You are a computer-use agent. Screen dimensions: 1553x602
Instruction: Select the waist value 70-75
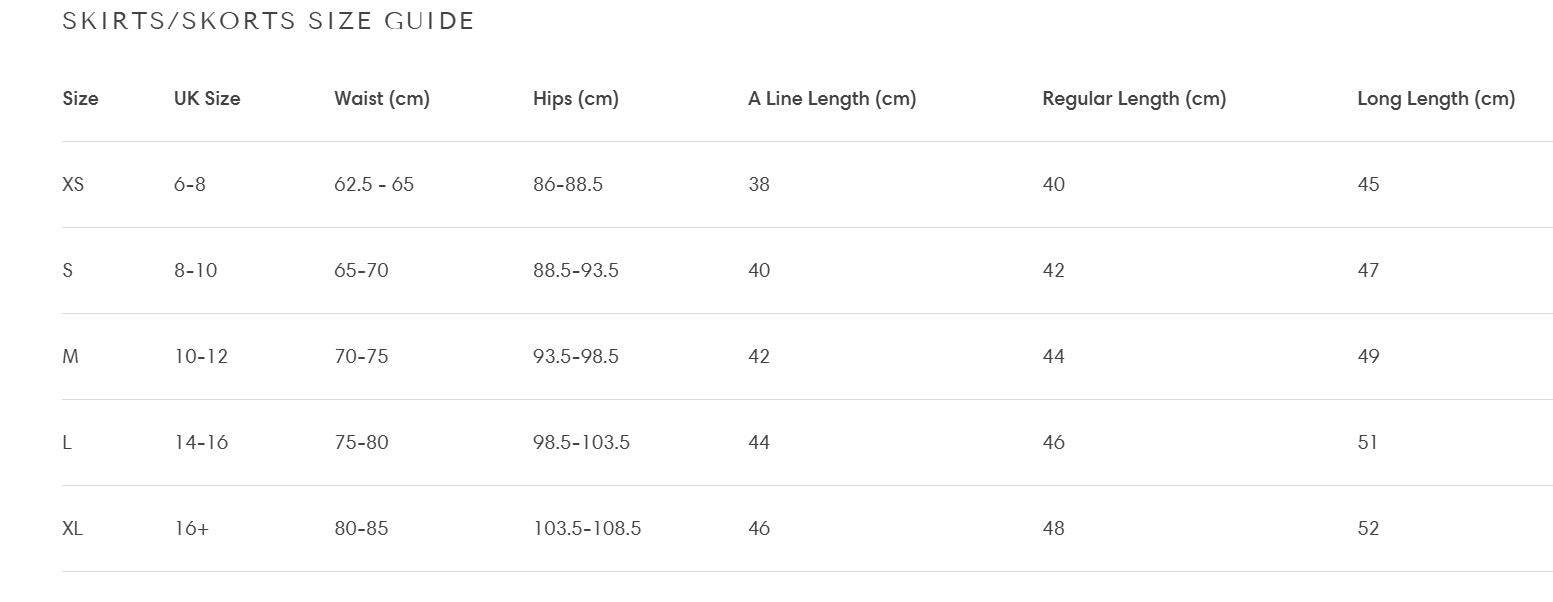pyautogui.click(x=361, y=357)
